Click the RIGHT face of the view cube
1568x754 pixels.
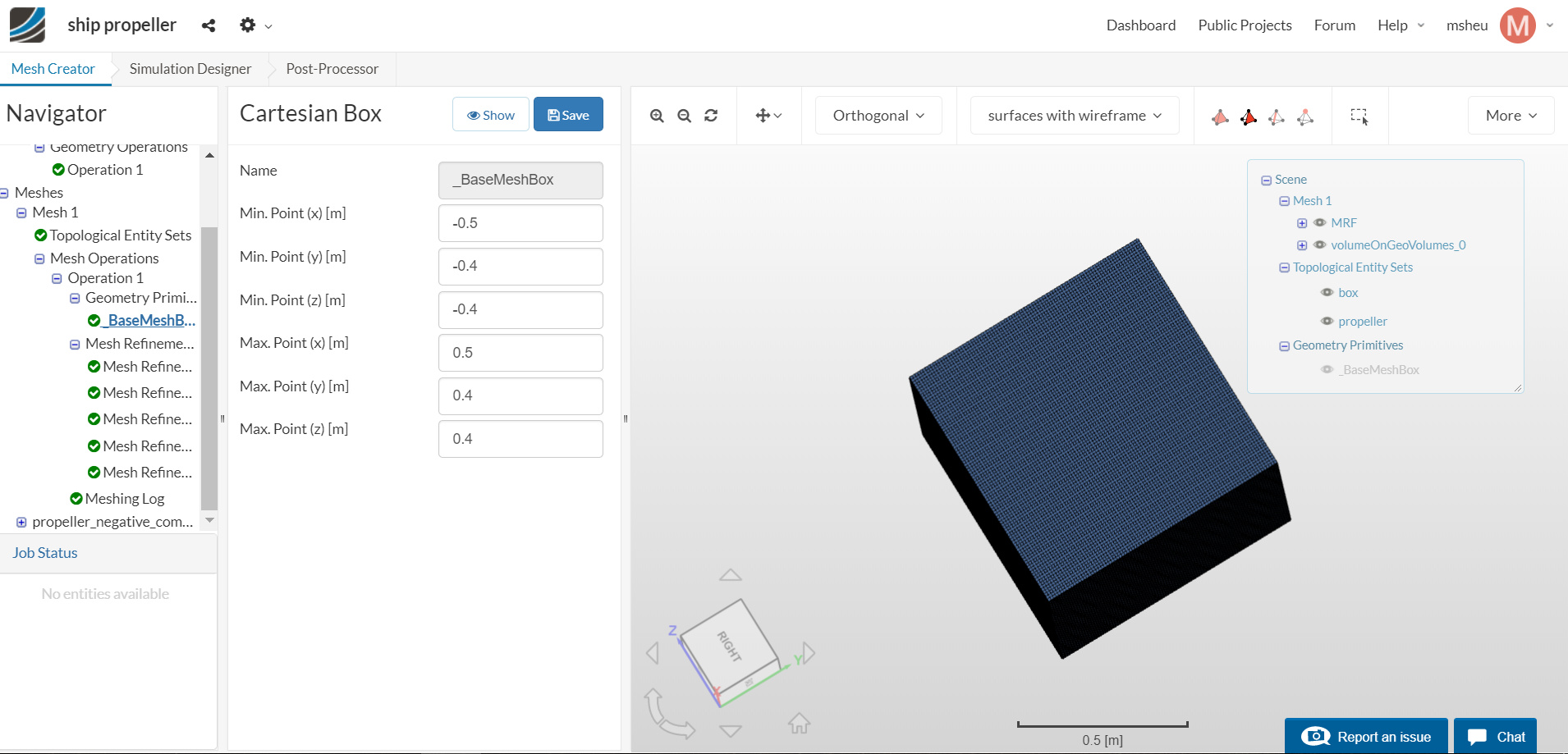coord(729,647)
